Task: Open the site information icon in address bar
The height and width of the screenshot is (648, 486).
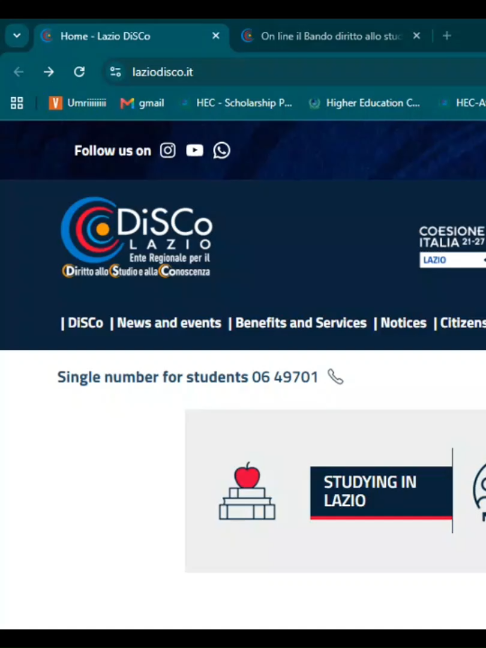Action: (x=115, y=72)
